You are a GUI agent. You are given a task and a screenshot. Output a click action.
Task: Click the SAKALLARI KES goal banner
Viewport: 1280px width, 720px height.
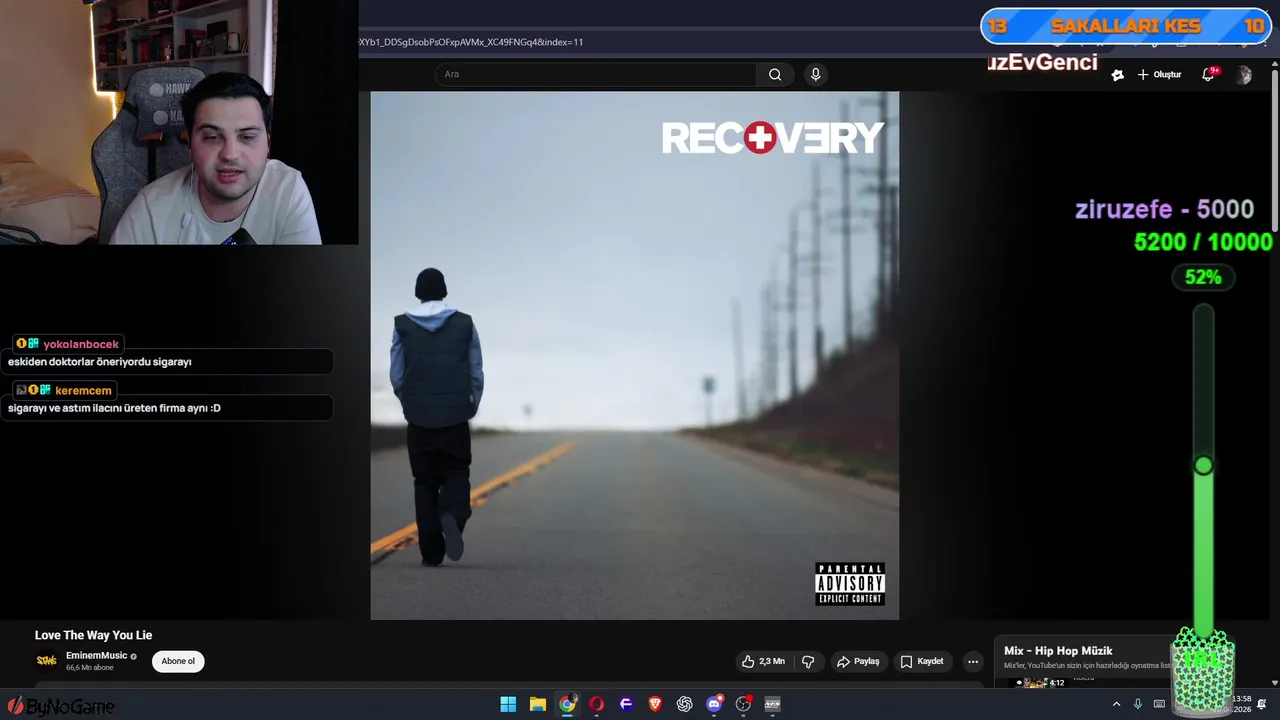pos(1126,26)
